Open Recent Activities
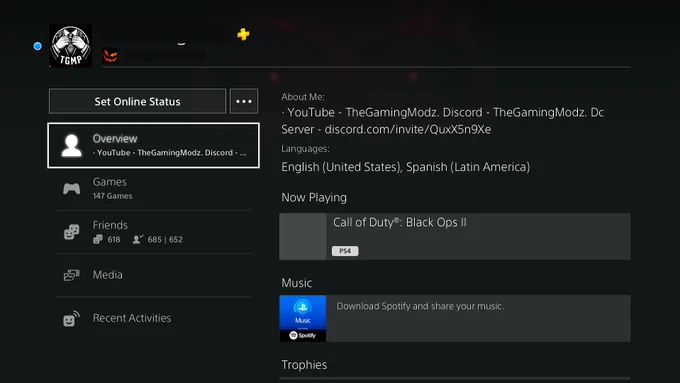 [154, 318]
